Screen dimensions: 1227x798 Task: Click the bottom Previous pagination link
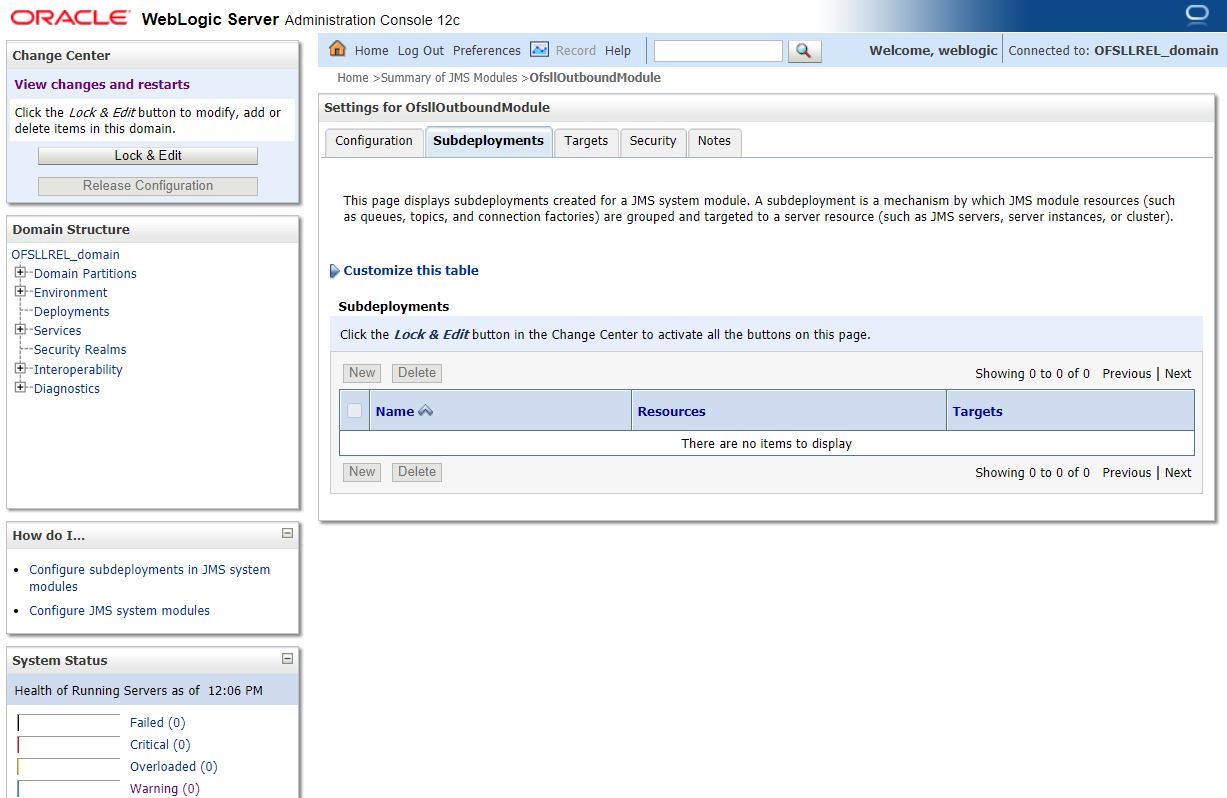click(x=1127, y=473)
